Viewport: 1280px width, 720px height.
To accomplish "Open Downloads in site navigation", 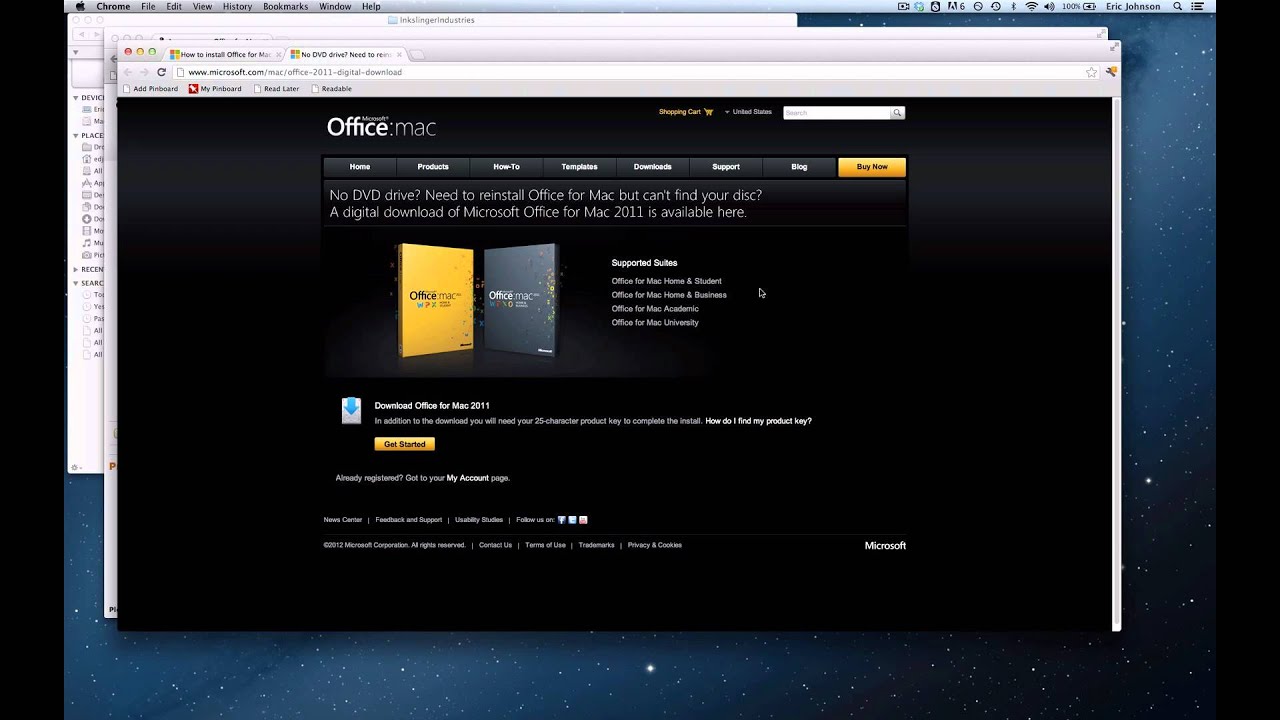I will tap(652, 167).
